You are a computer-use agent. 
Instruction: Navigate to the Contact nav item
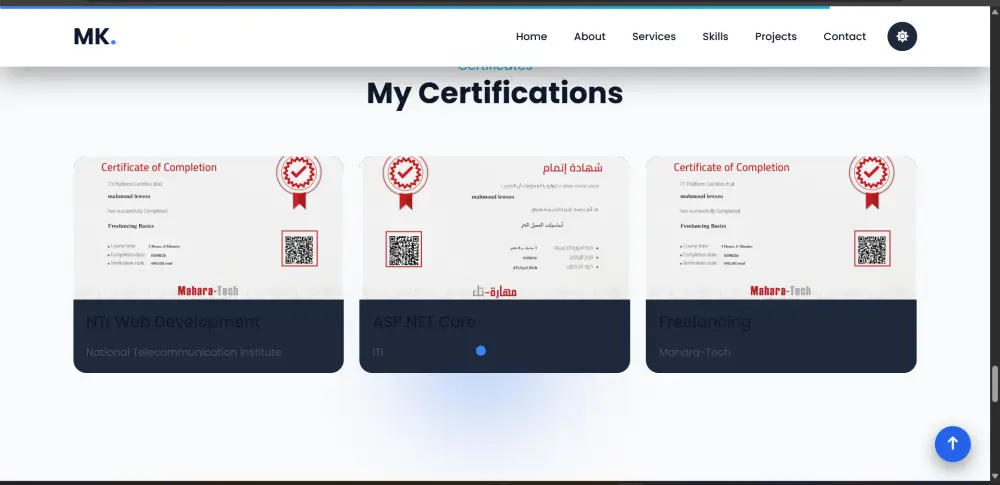coord(844,36)
